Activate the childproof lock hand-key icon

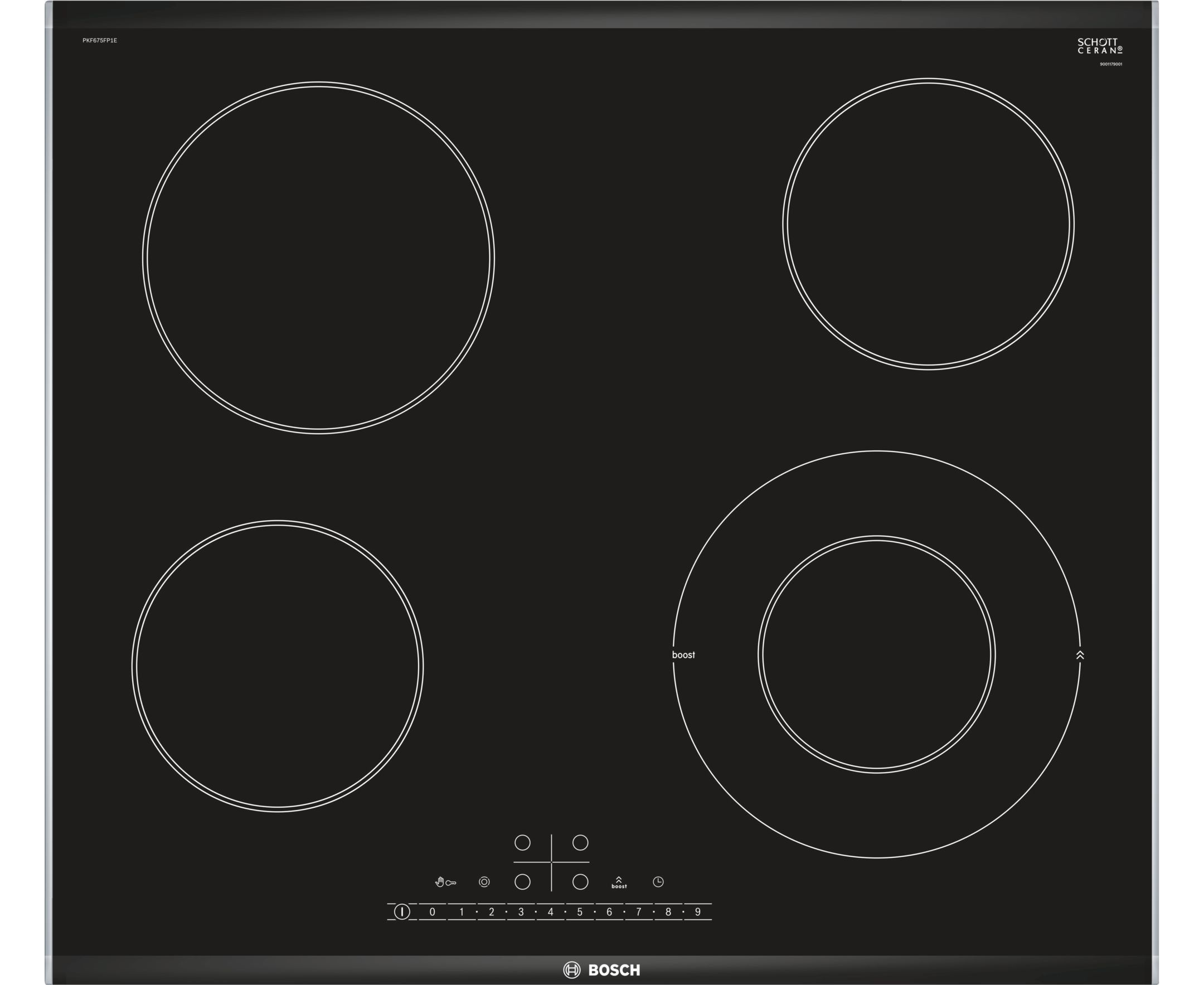click(445, 882)
